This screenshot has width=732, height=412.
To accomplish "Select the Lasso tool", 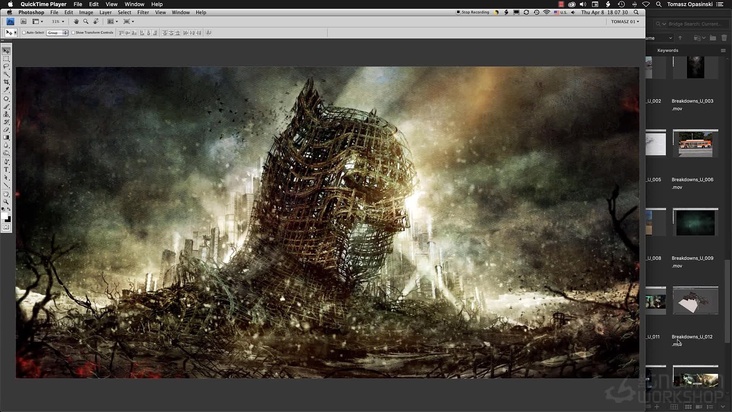I will tap(6, 66).
